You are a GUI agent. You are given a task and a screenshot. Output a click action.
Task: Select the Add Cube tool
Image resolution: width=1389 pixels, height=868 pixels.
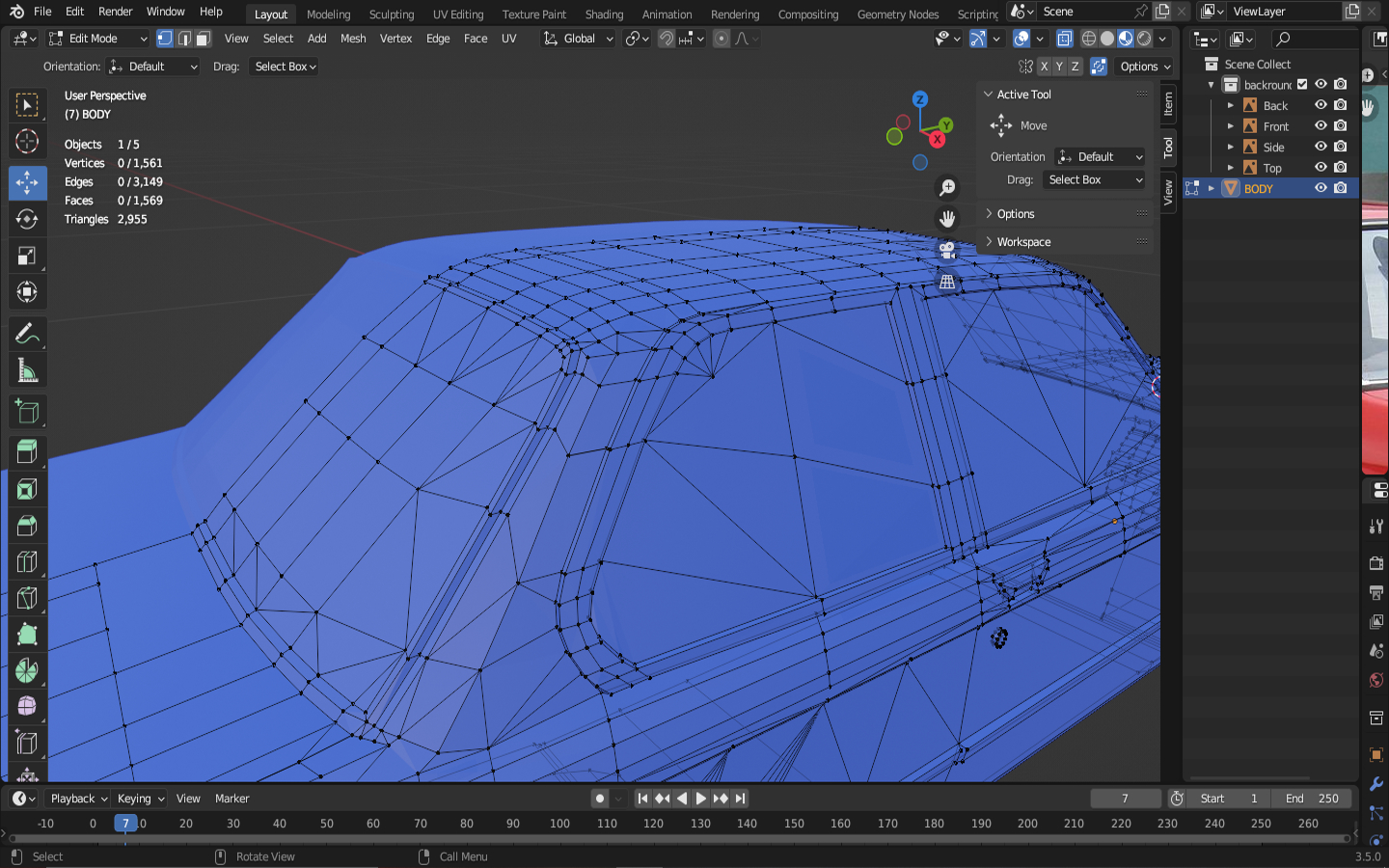click(27, 413)
